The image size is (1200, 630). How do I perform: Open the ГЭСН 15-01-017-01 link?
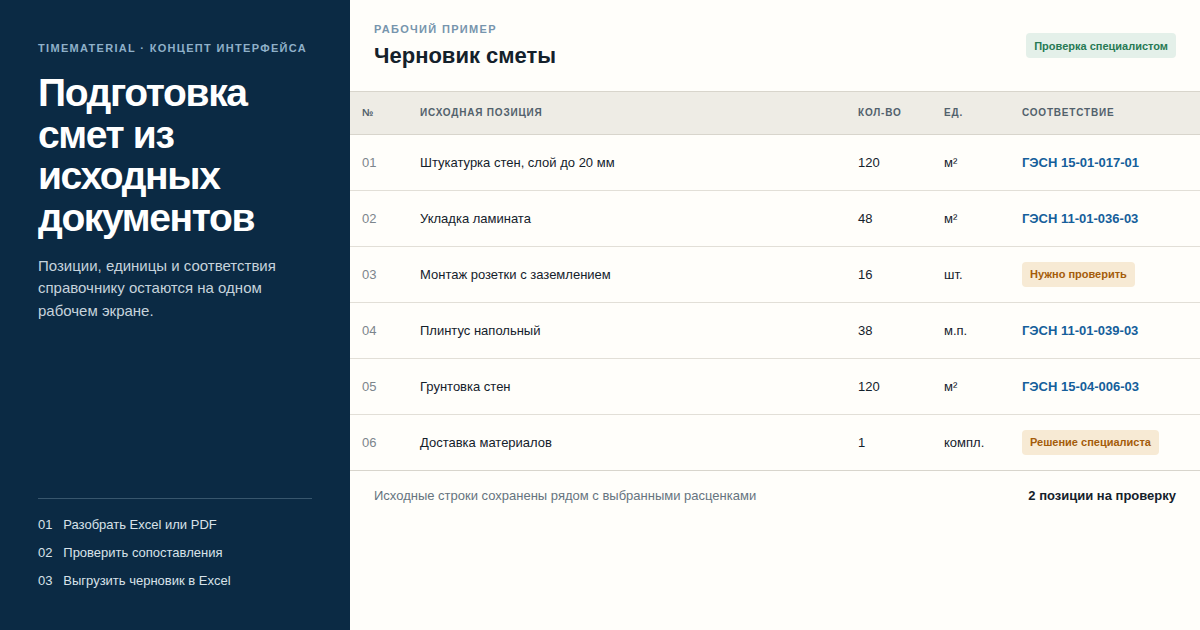point(1080,162)
